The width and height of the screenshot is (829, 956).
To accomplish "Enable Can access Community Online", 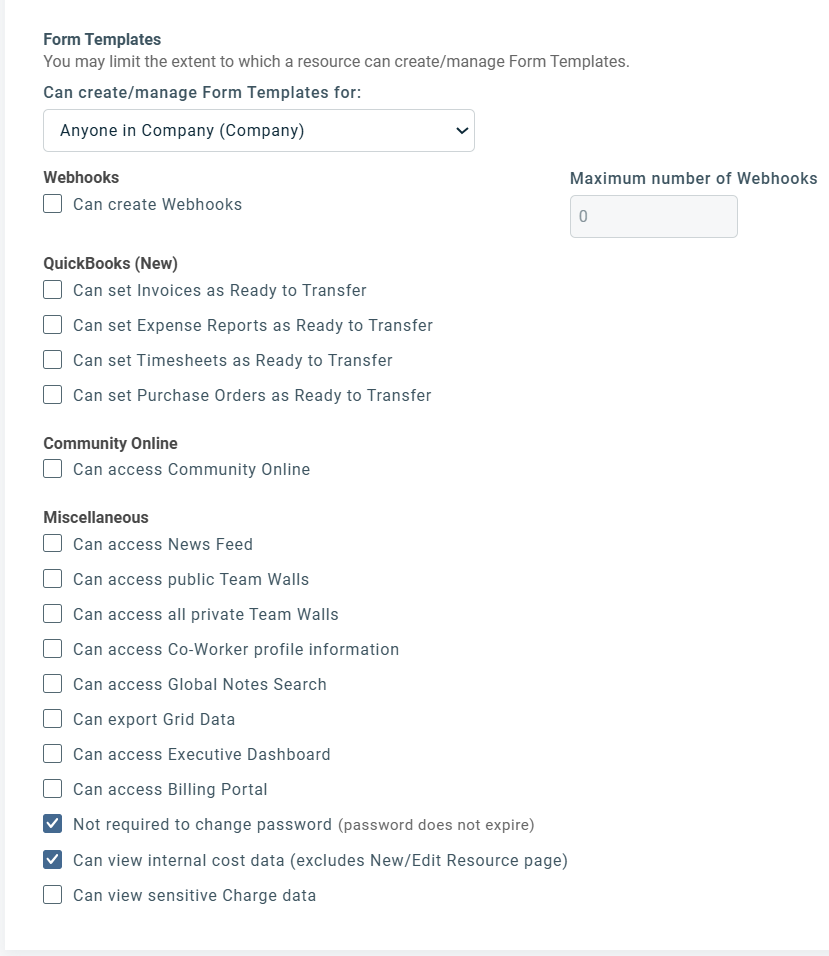I will coord(53,470).
